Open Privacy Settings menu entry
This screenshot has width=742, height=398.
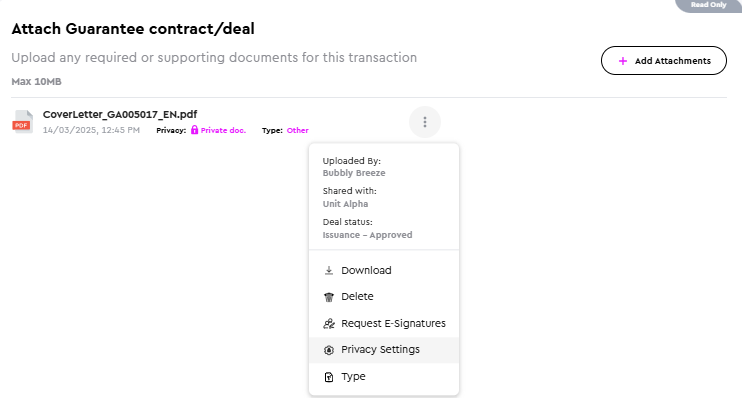384,350
